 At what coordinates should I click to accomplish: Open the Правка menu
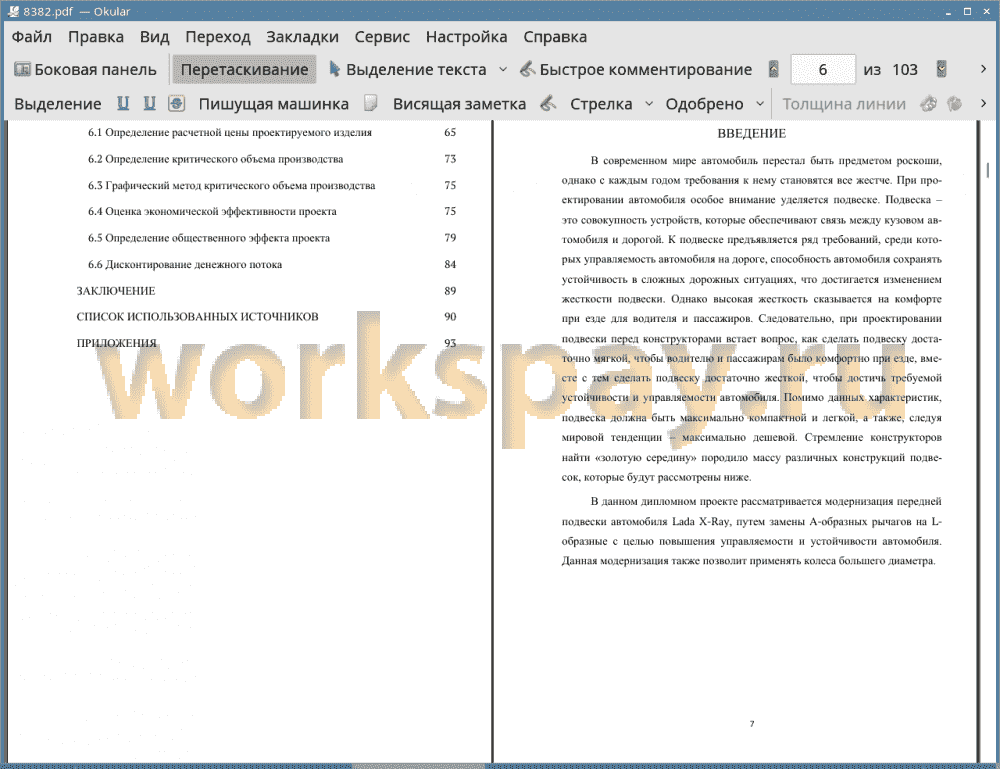pyautogui.click(x=96, y=37)
